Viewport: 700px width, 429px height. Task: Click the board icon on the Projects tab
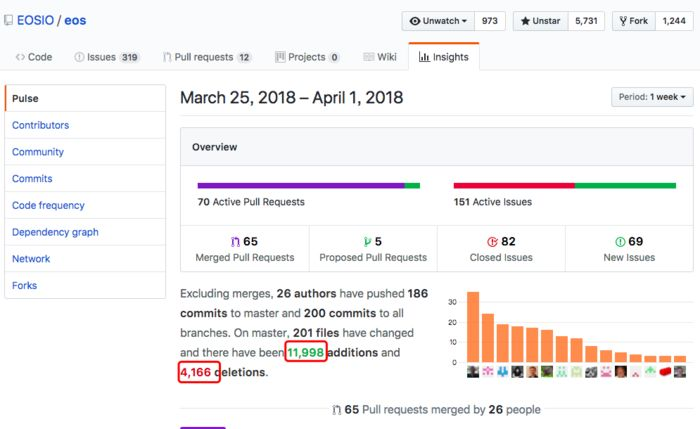(280, 57)
